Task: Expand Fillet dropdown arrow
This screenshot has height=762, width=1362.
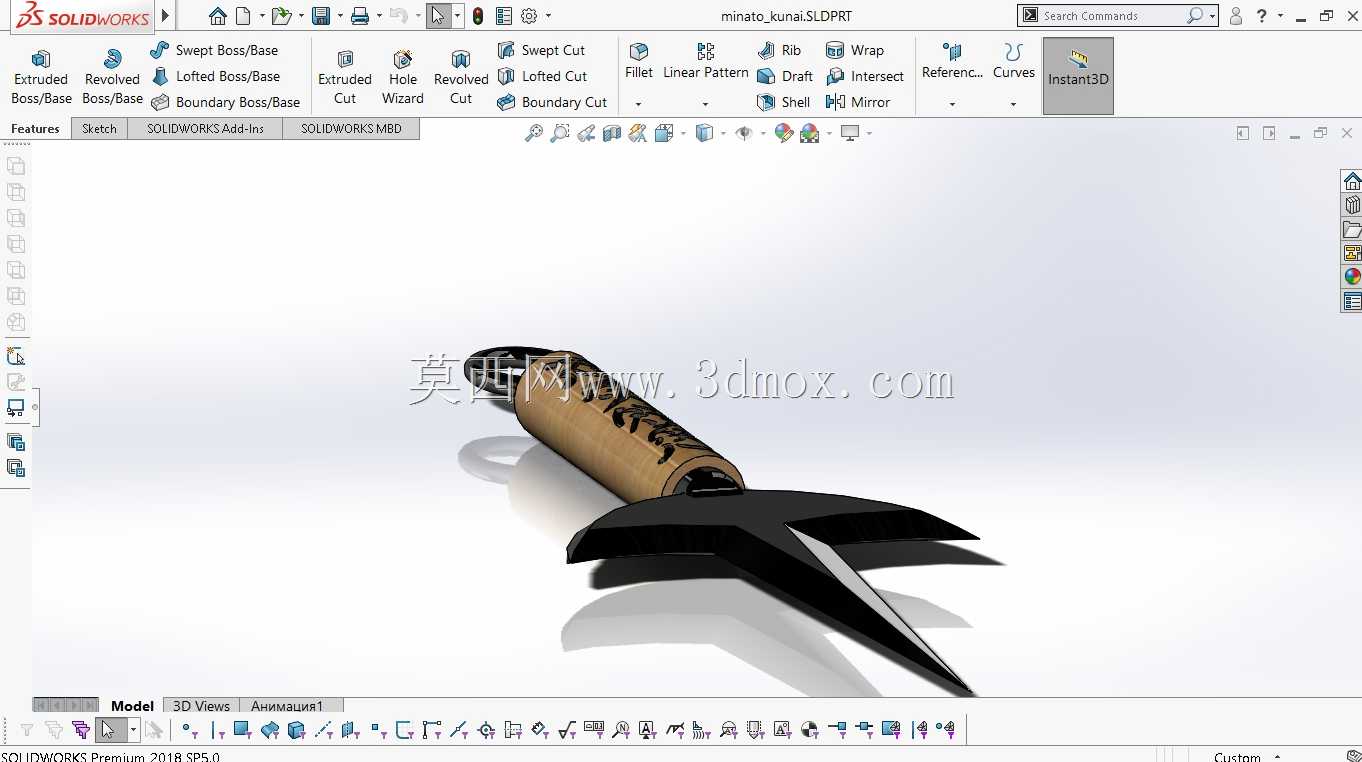Action: (638, 103)
